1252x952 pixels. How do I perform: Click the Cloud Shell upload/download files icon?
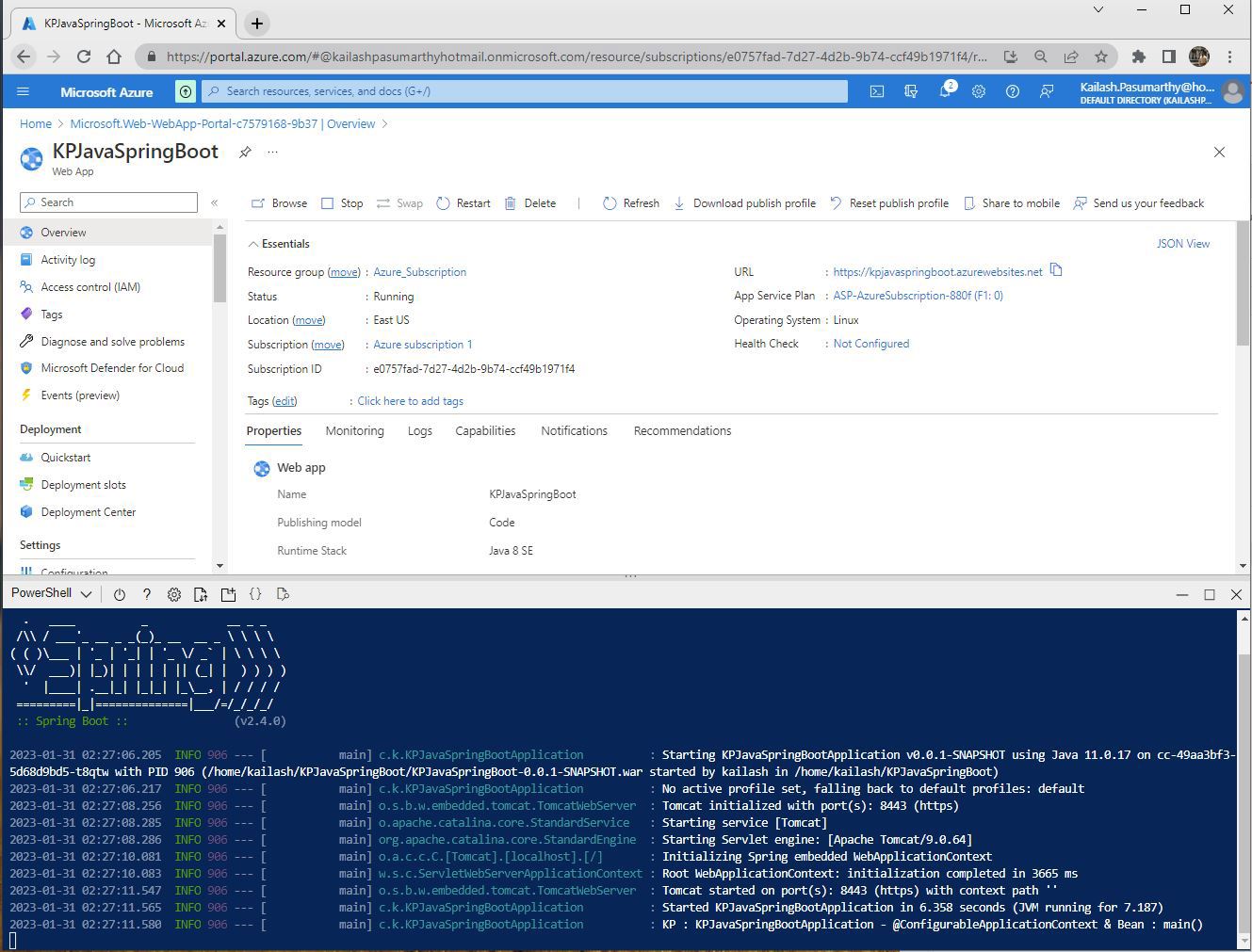tap(201, 594)
